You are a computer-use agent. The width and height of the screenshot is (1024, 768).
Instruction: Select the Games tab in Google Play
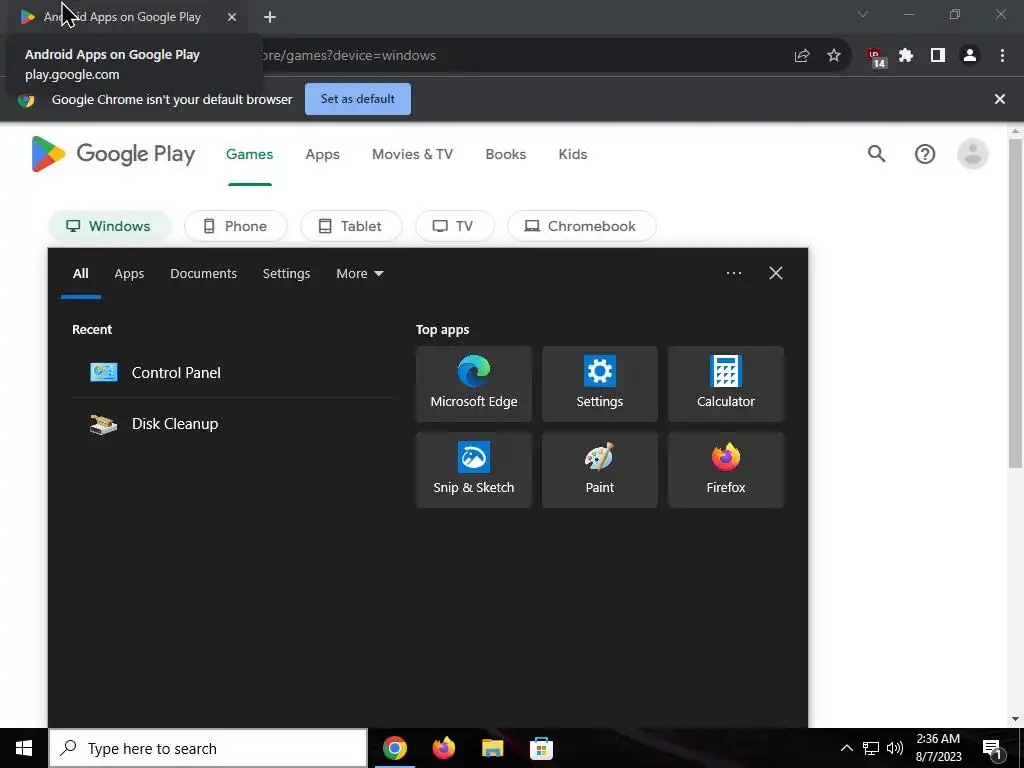coord(249,155)
